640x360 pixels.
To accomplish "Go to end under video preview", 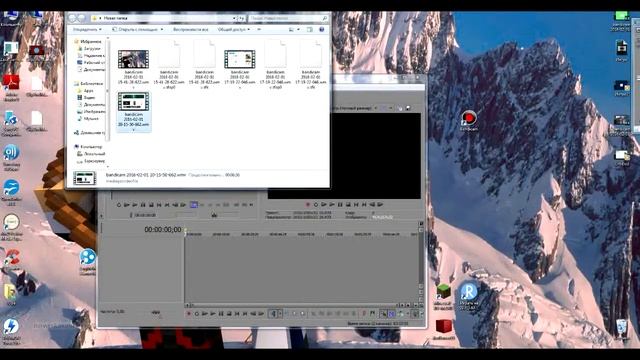I will (x=364, y=204).
